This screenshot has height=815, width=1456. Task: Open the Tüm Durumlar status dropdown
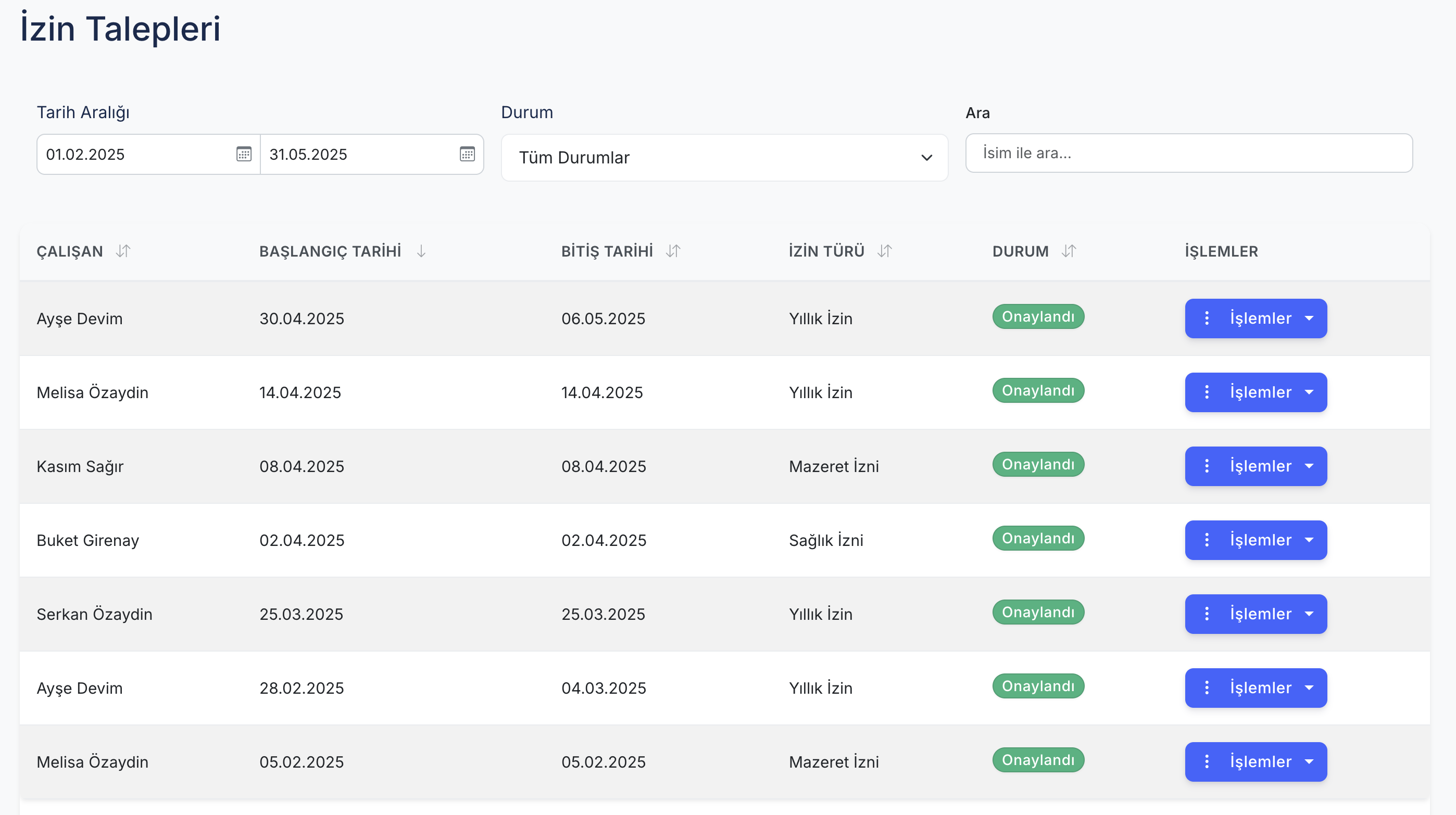pos(724,158)
